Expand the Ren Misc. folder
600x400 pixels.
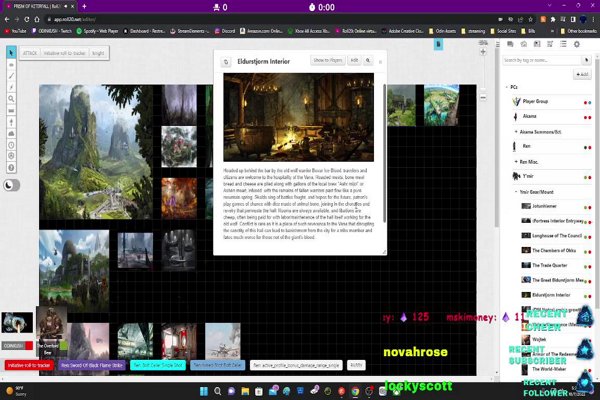click(516, 162)
